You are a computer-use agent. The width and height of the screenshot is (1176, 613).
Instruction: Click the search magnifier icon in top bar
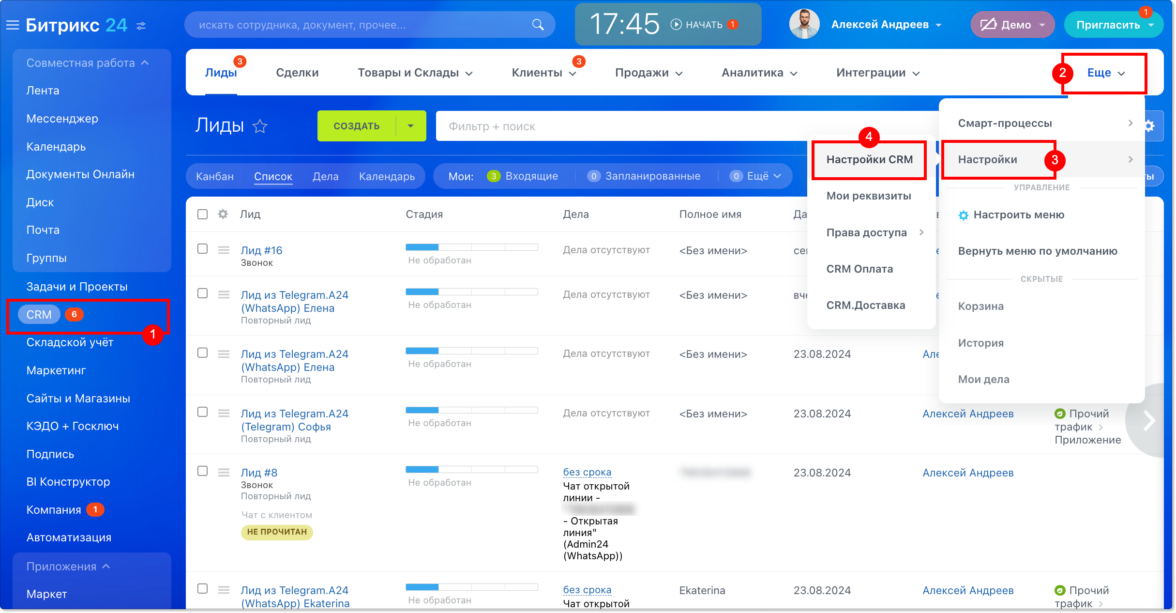[x=538, y=25]
